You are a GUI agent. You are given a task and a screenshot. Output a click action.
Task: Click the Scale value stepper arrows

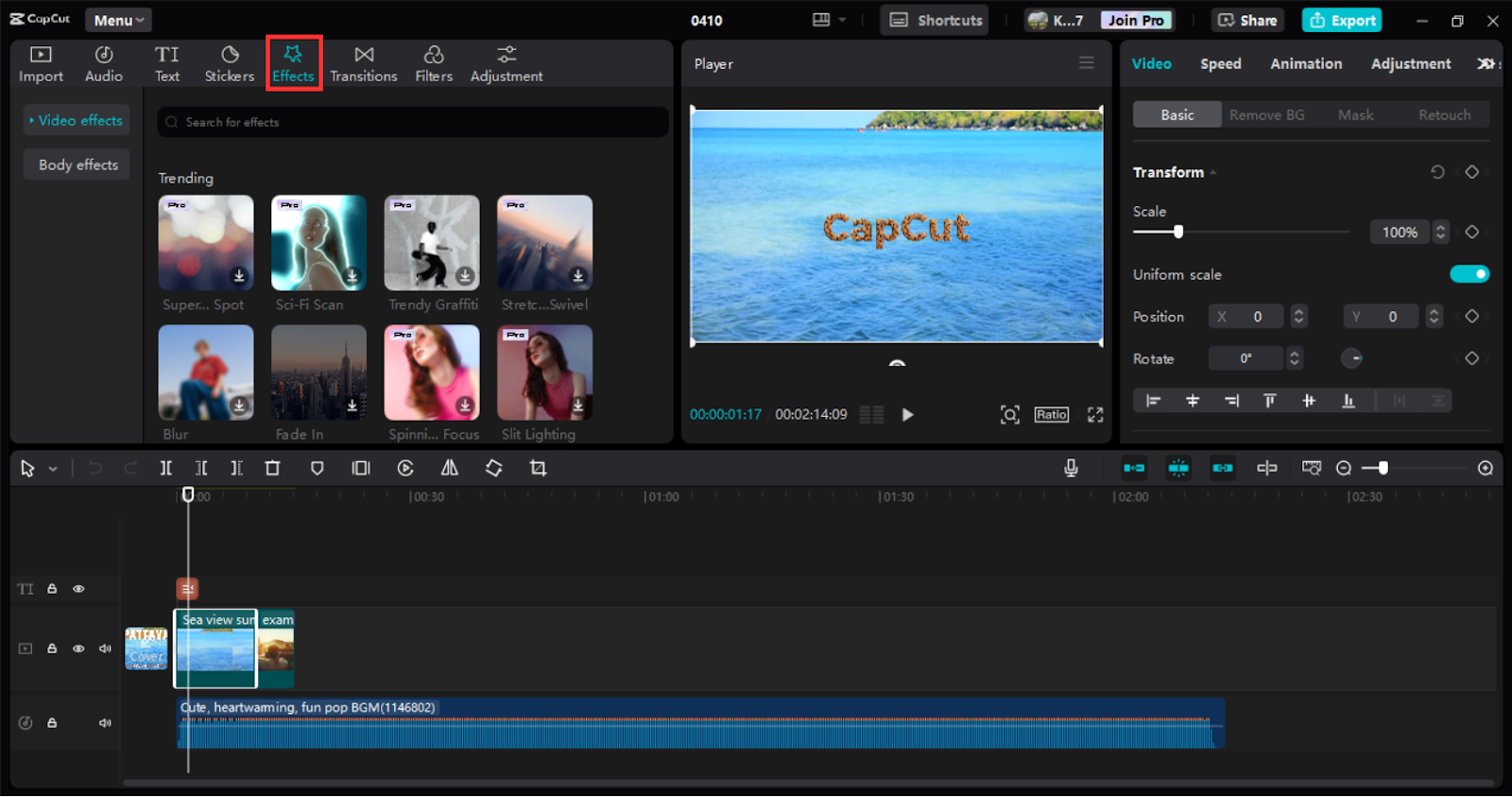(x=1440, y=232)
